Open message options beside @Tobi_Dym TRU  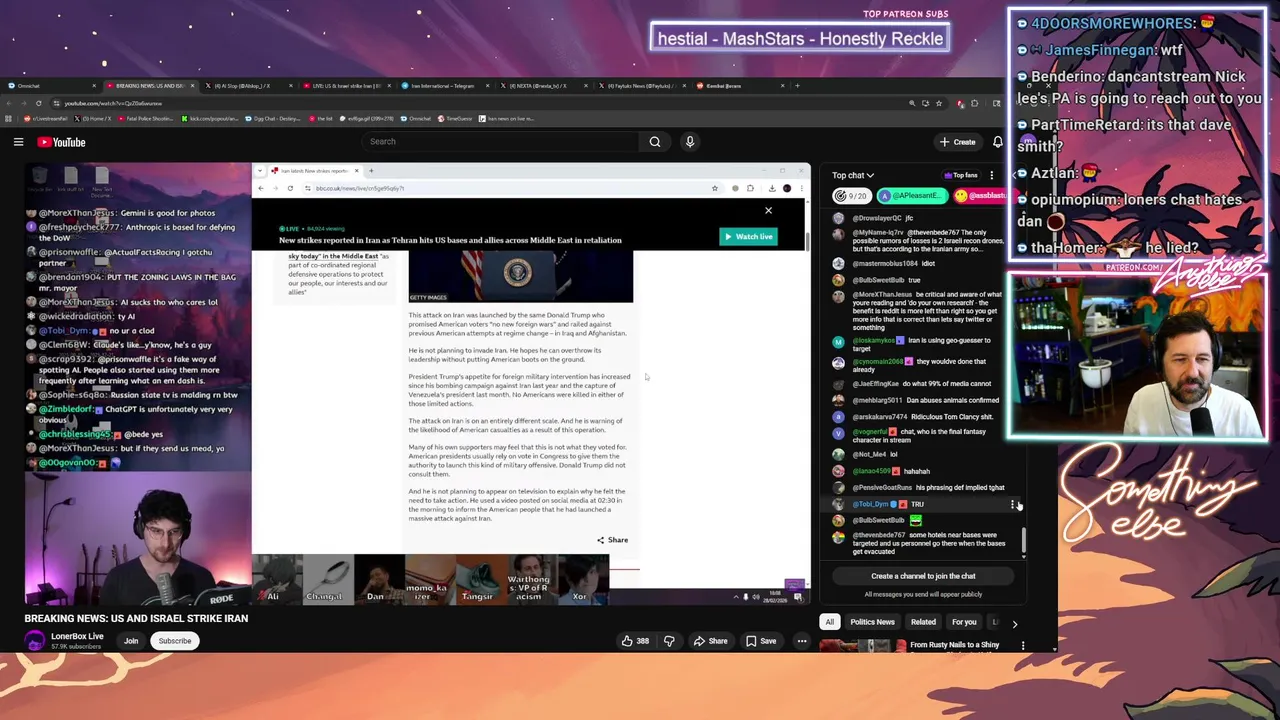(1013, 505)
